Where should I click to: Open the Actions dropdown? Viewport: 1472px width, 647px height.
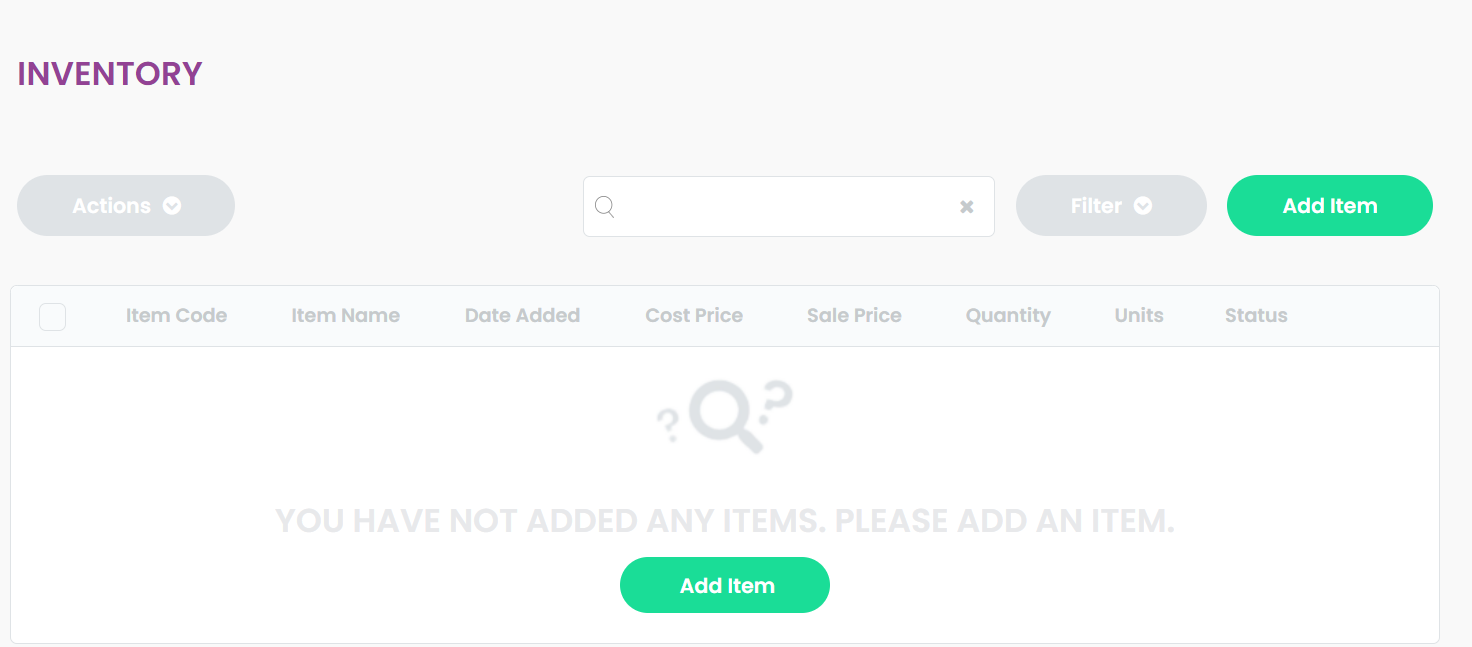coord(126,206)
